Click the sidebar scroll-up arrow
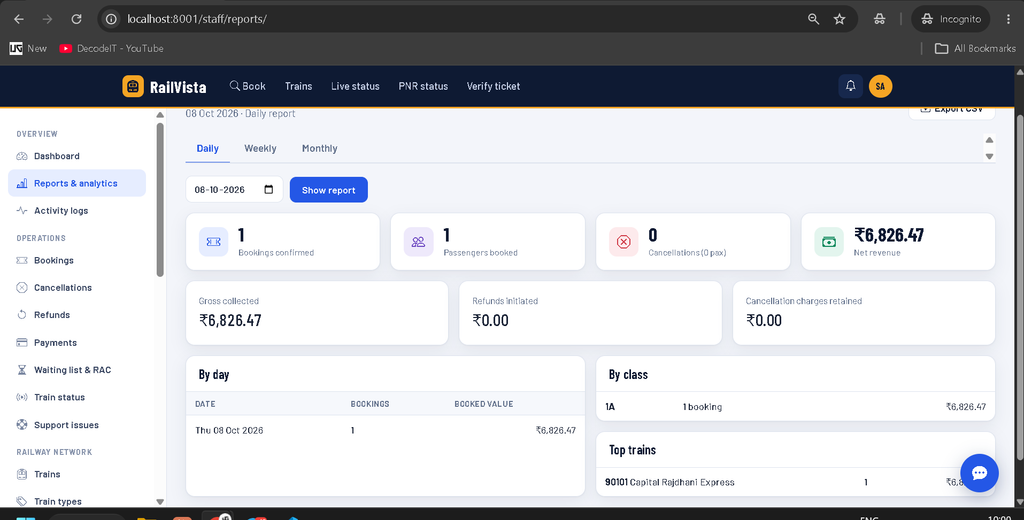1024x520 pixels. (x=160, y=115)
